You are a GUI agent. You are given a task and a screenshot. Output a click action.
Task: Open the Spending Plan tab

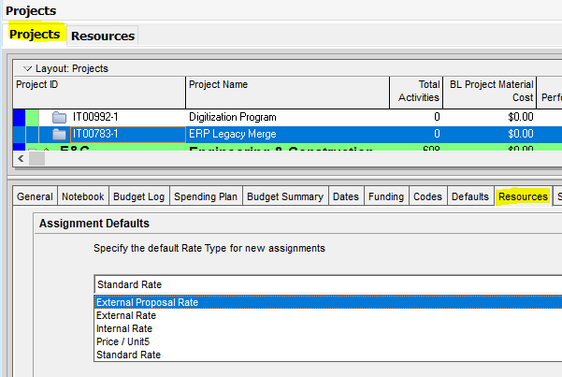pyautogui.click(x=206, y=196)
